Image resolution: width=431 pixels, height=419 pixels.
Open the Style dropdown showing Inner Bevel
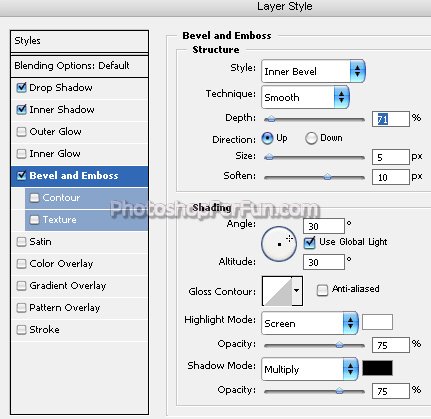click(313, 71)
